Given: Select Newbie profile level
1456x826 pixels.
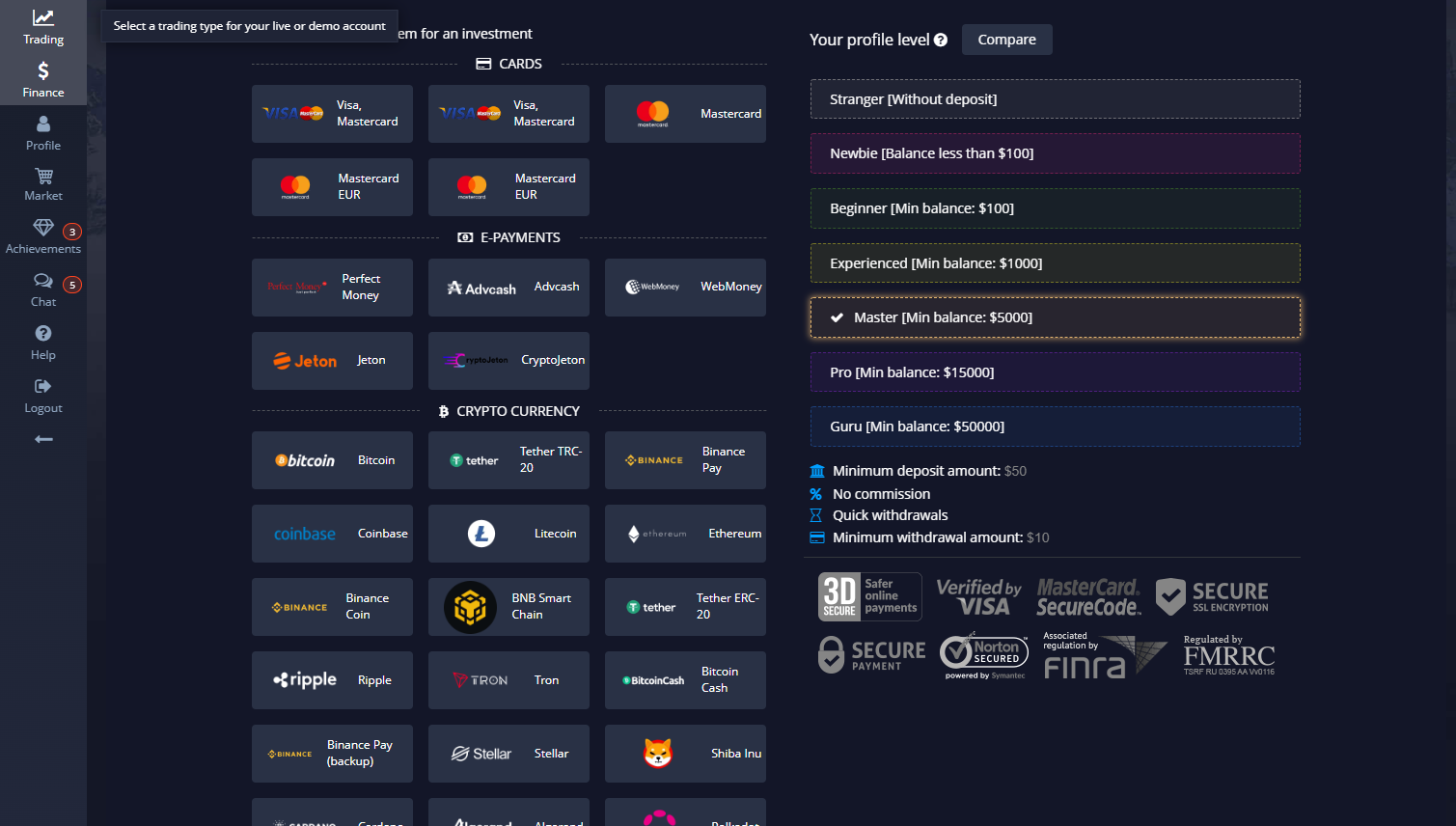Looking at the screenshot, I should click(1056, 153).
